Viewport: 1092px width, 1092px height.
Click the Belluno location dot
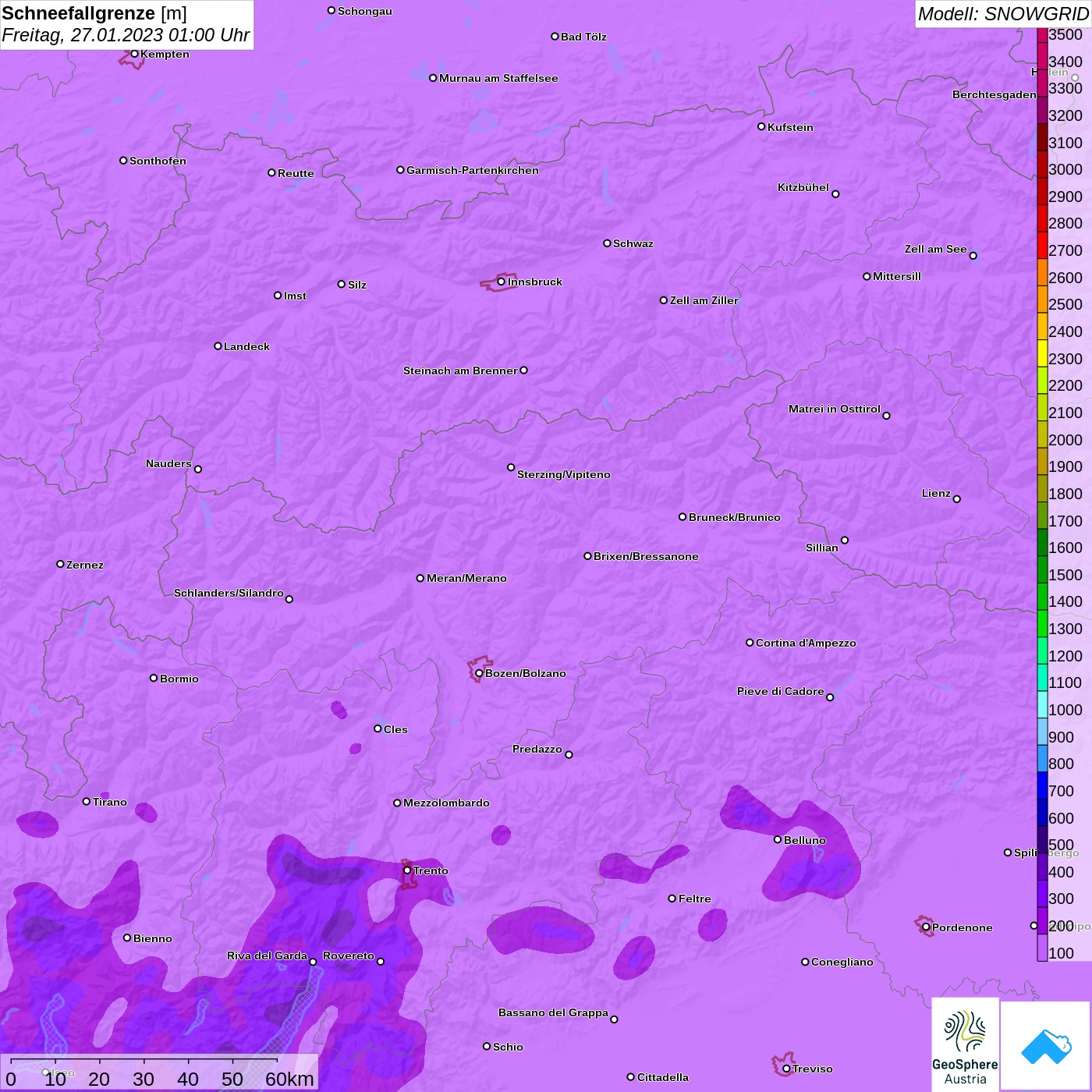click(x=778, y=839)
